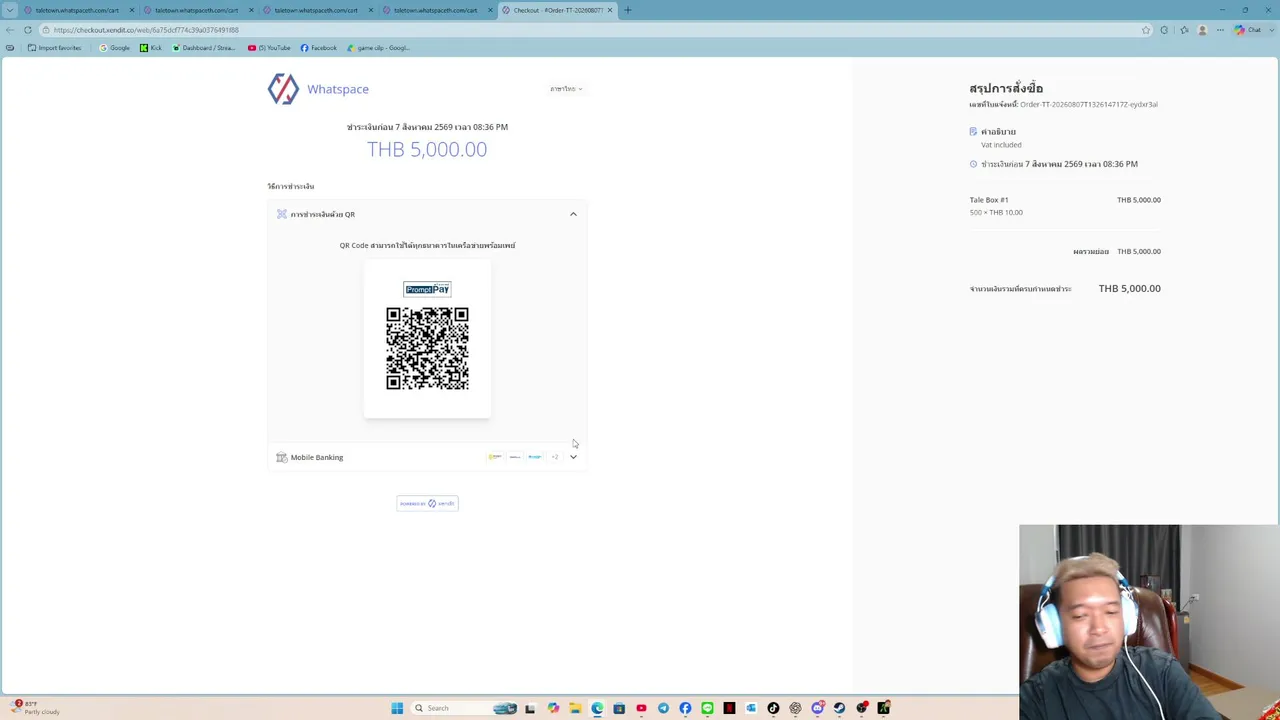Image resolution: width=1280 pixels, height=720 pixels.
Task: Click the Vat included note
Action: tap(1001, 145)
